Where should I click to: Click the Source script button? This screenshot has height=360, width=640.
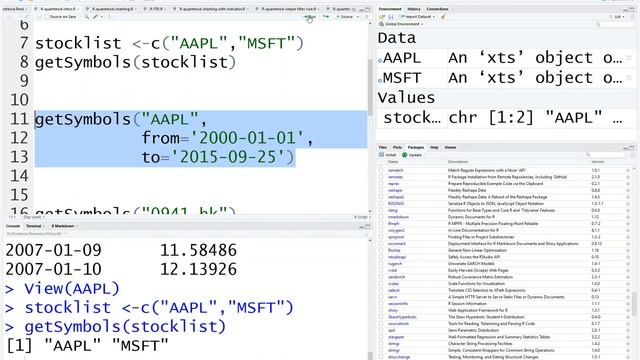pos(345,17)
